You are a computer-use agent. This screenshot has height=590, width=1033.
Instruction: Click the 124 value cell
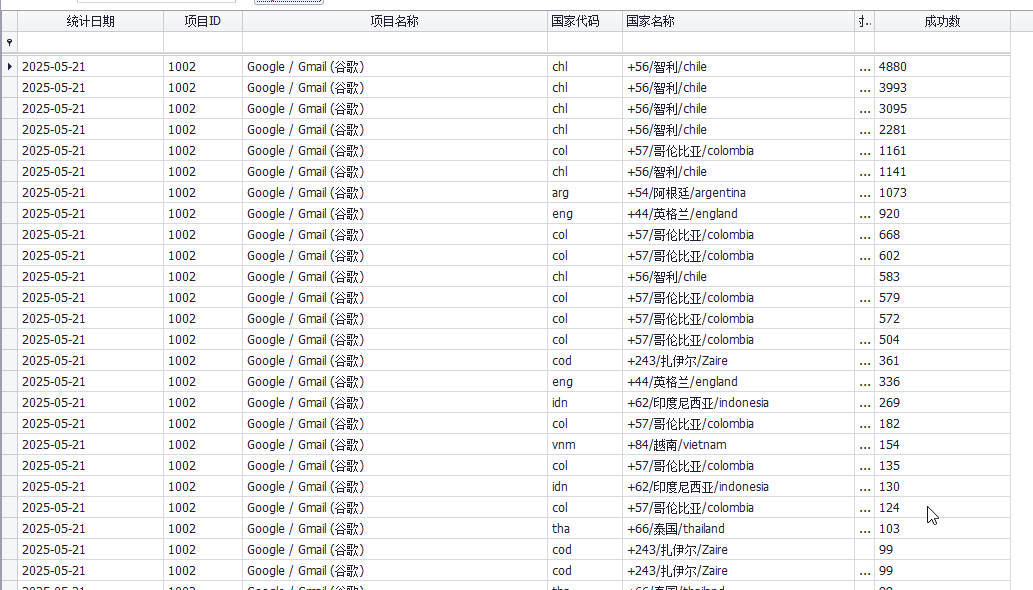tap(942, 508)
